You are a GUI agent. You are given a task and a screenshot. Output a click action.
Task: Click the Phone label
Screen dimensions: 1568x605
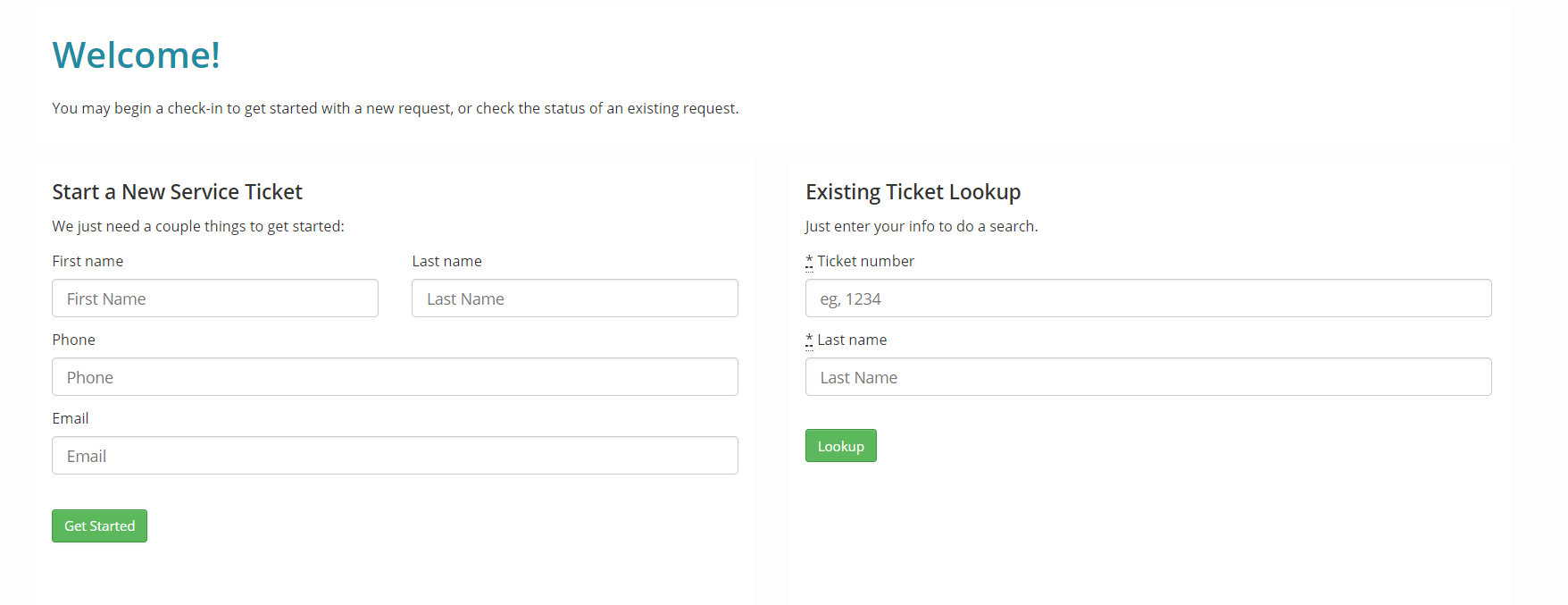tap(73, 340)
